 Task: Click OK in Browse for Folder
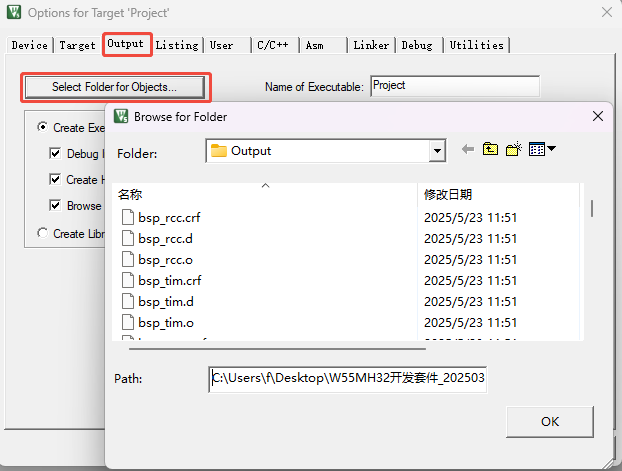[549, 421]
